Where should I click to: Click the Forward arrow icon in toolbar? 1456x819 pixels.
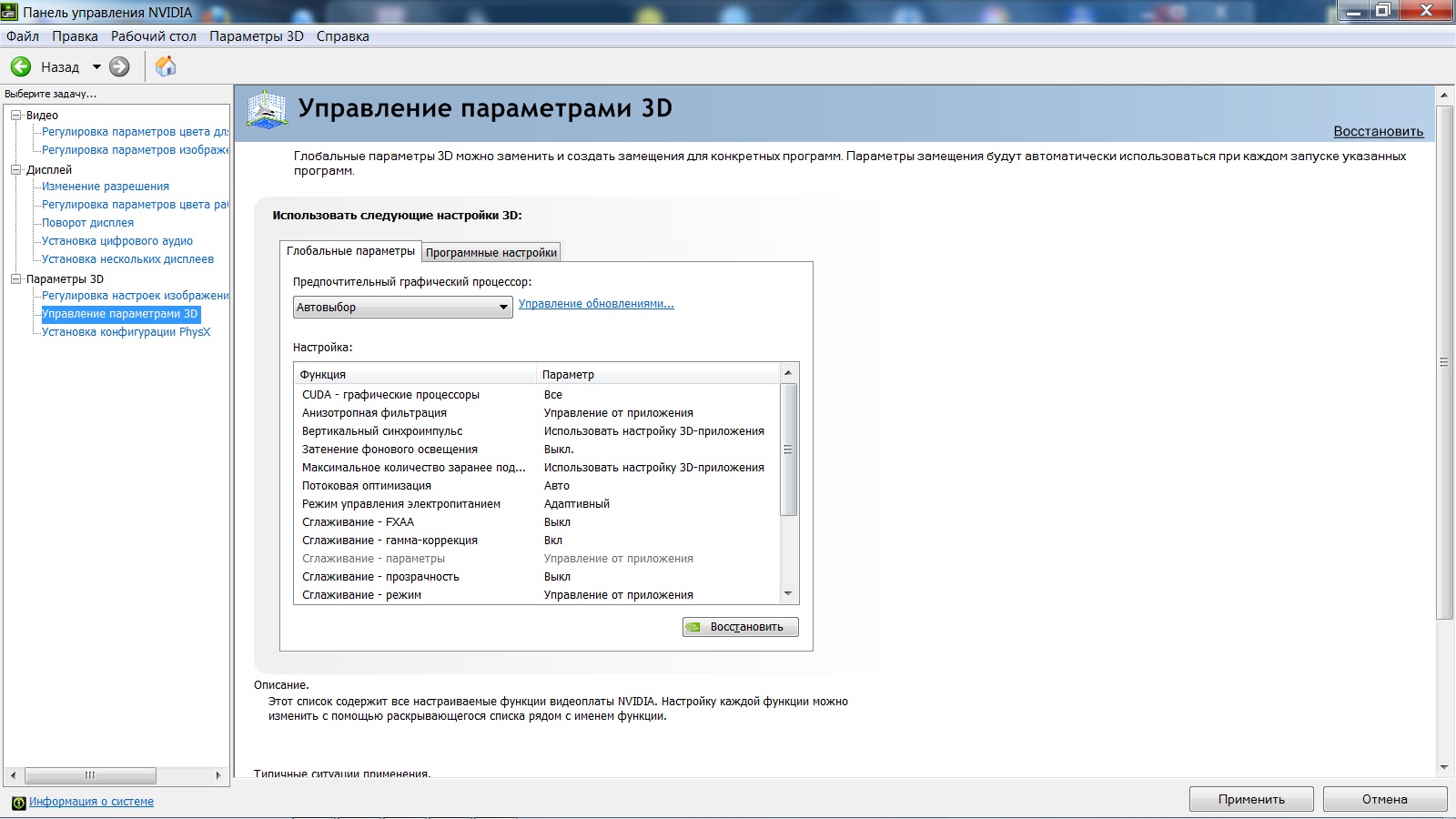[x=119, y=66]
